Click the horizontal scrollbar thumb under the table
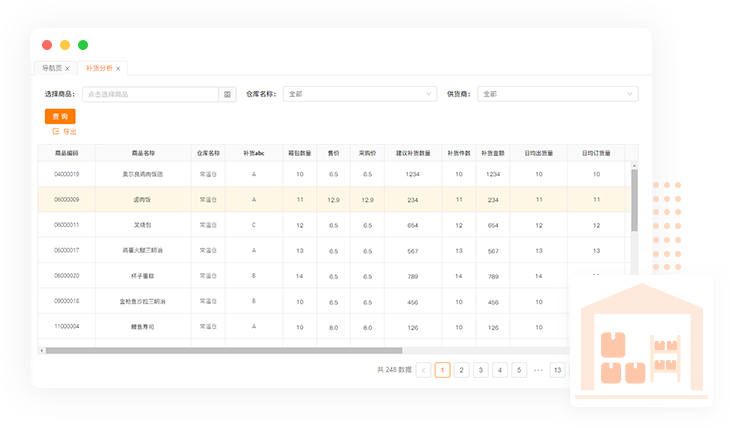The height and width of the screenshot is (428, 730). 224,351
